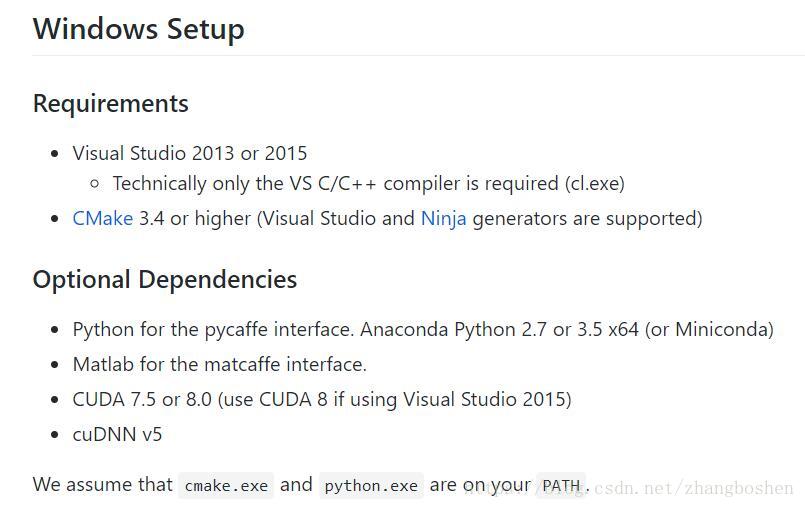Click the words 'We assume that'

point(103,484)
